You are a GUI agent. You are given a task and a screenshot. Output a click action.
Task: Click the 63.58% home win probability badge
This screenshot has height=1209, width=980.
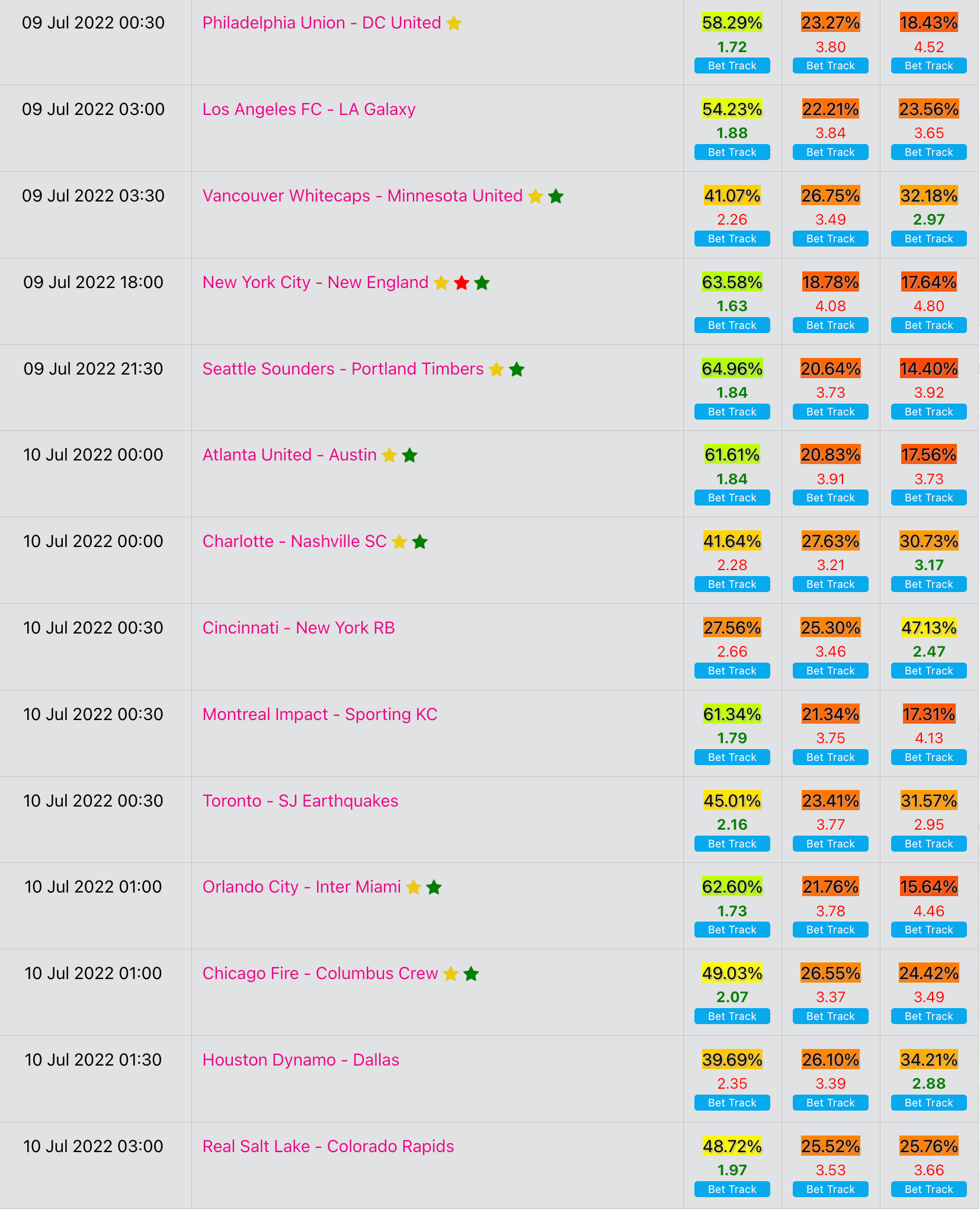732,282
